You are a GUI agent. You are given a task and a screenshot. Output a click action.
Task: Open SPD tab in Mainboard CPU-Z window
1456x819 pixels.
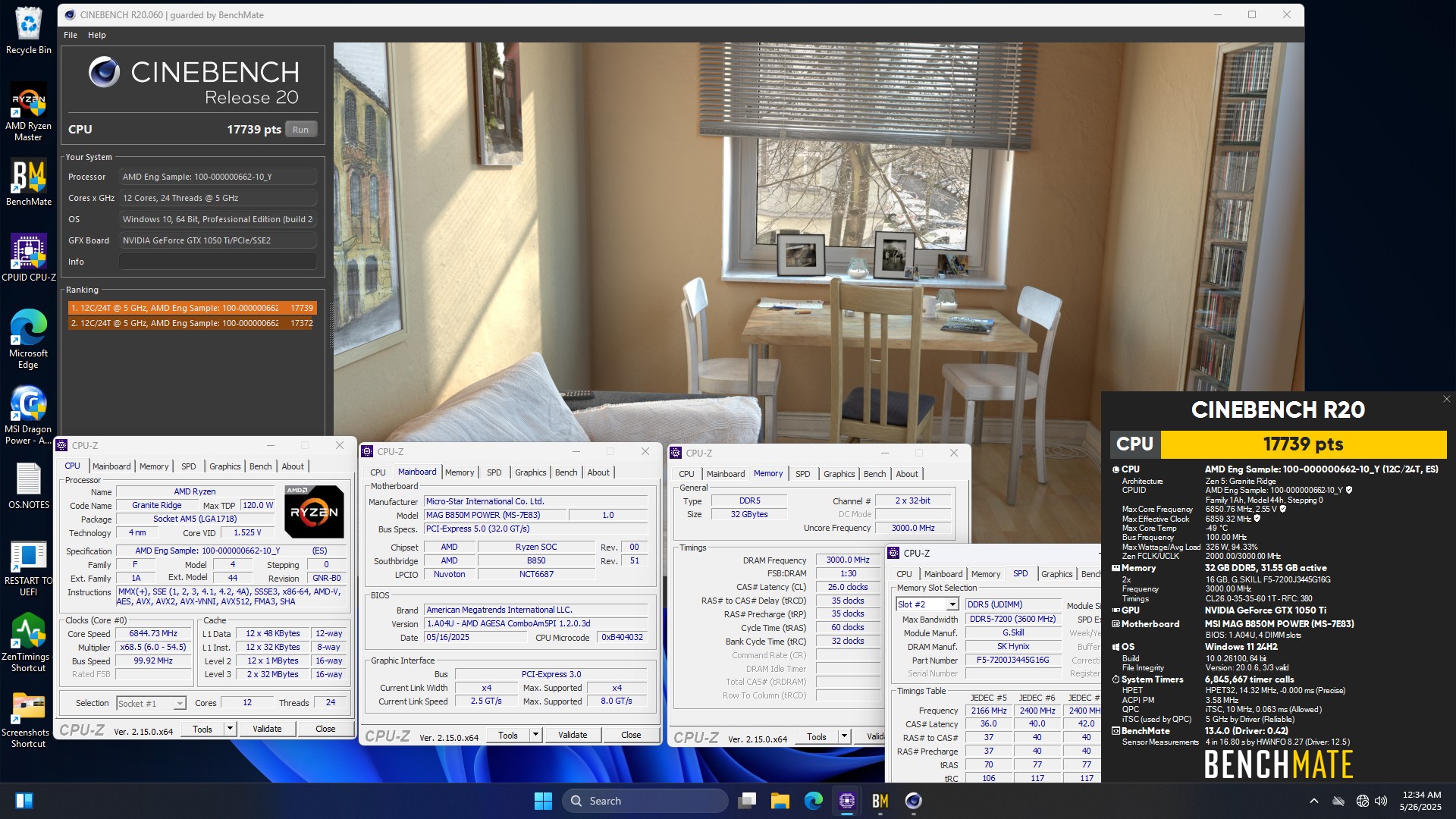pyautogui.click(x=494, y=472)
